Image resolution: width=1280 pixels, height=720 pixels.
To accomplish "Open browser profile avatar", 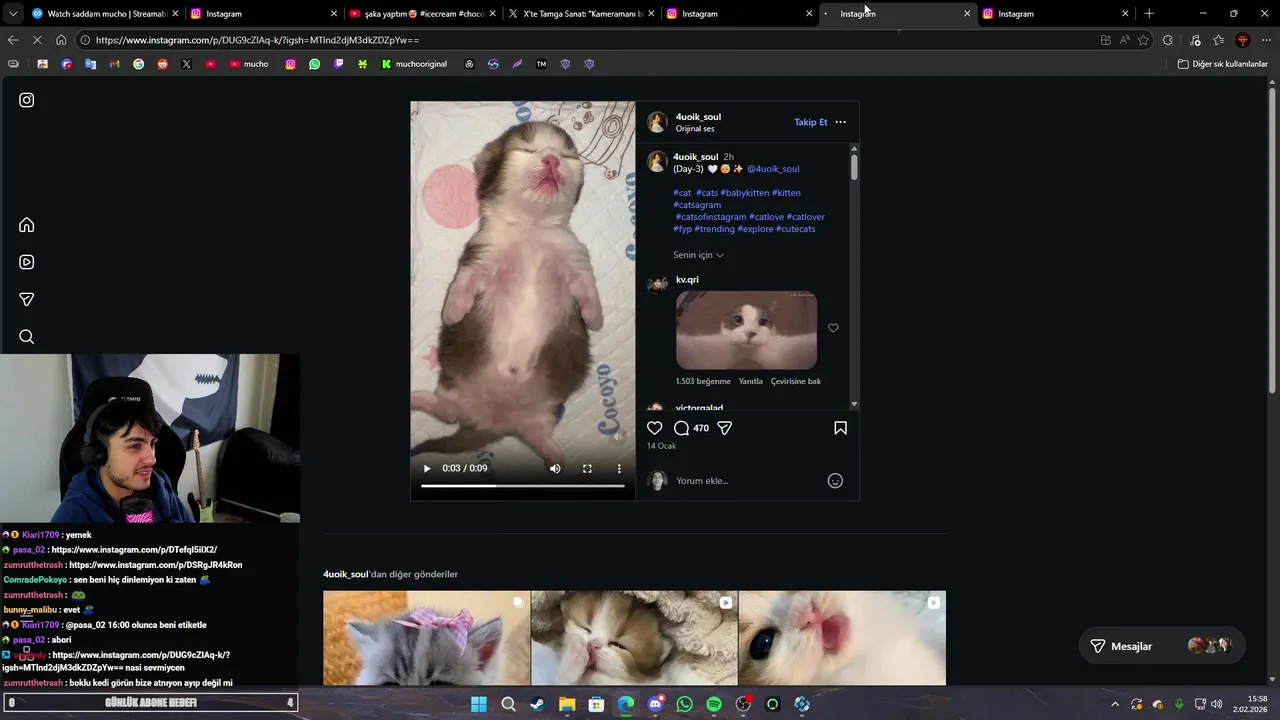I will coord(1243,40).
